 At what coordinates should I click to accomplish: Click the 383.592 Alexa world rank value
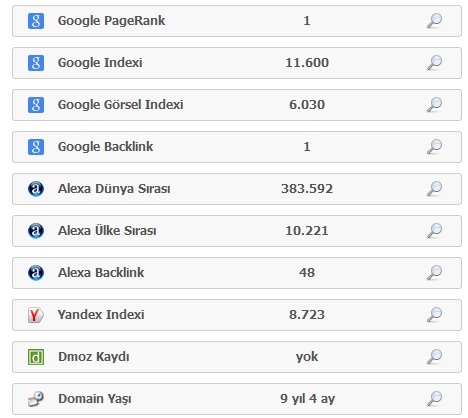click(x=307, y=189)
